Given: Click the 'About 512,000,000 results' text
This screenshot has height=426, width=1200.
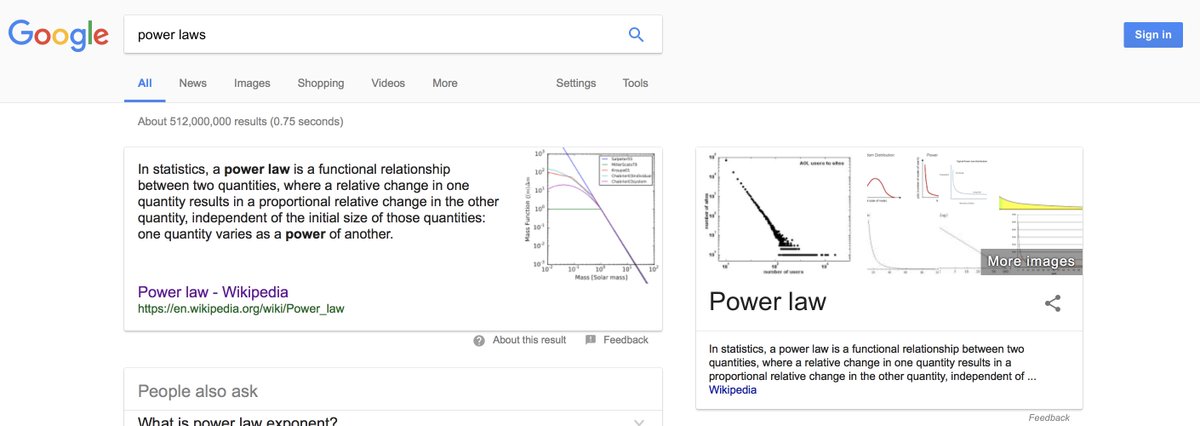Looking at the screenshot, I should pos(240,122).
